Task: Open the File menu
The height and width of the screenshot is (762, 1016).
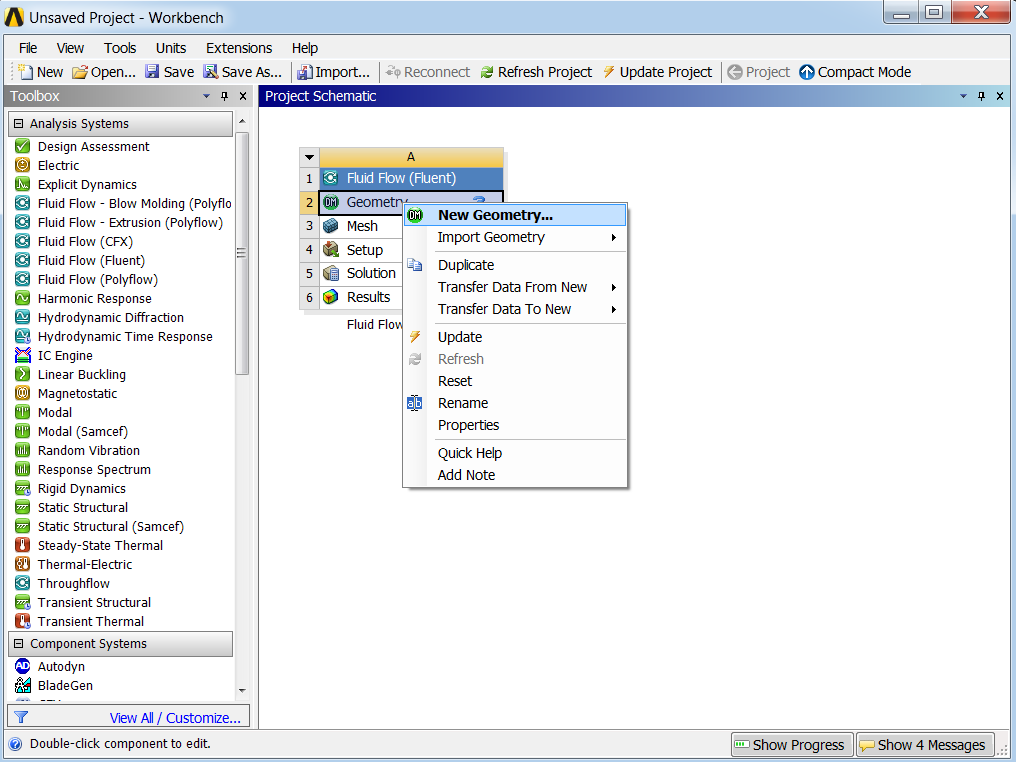Action: coord(28,48)
